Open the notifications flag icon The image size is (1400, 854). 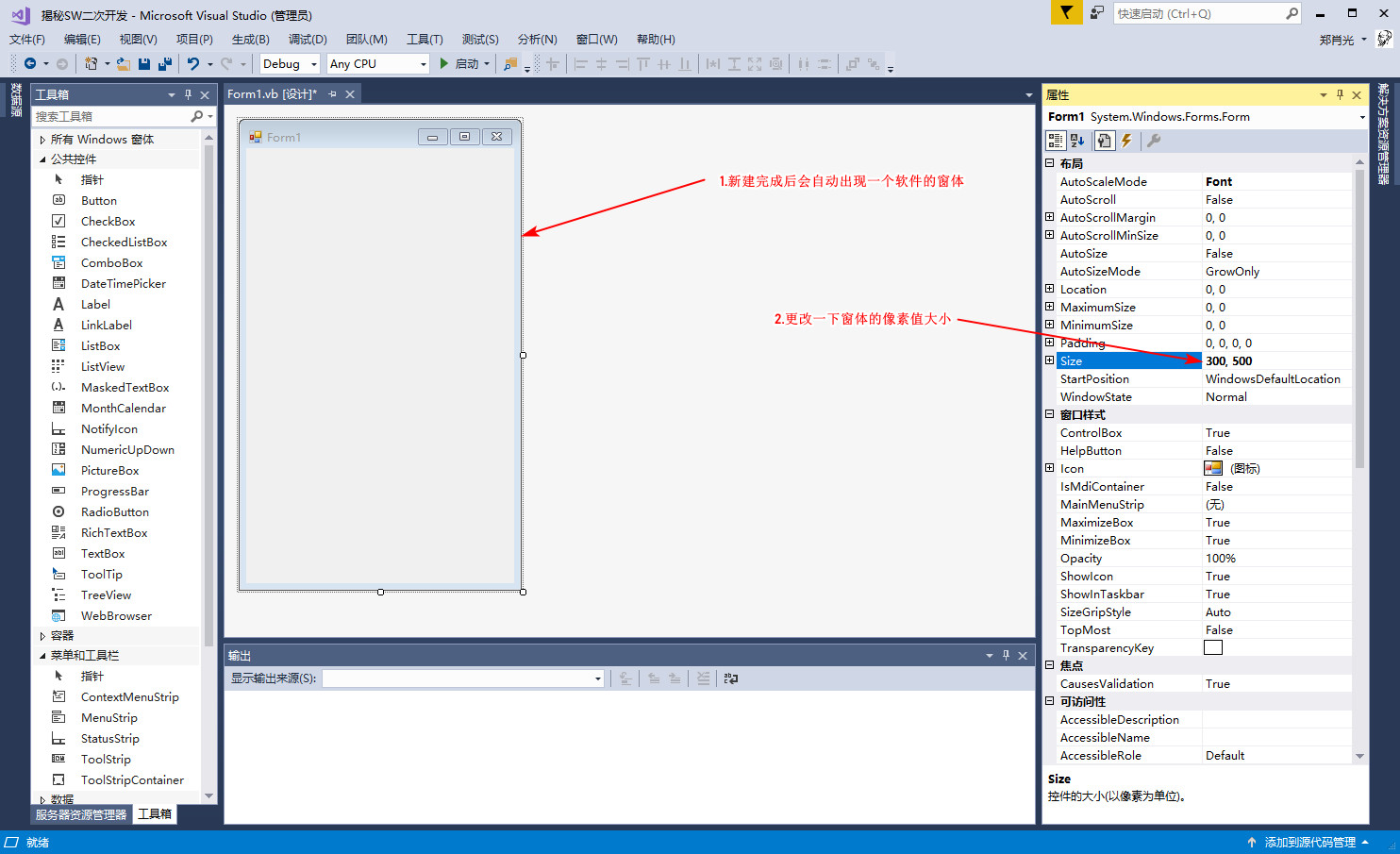point(1066,12)
